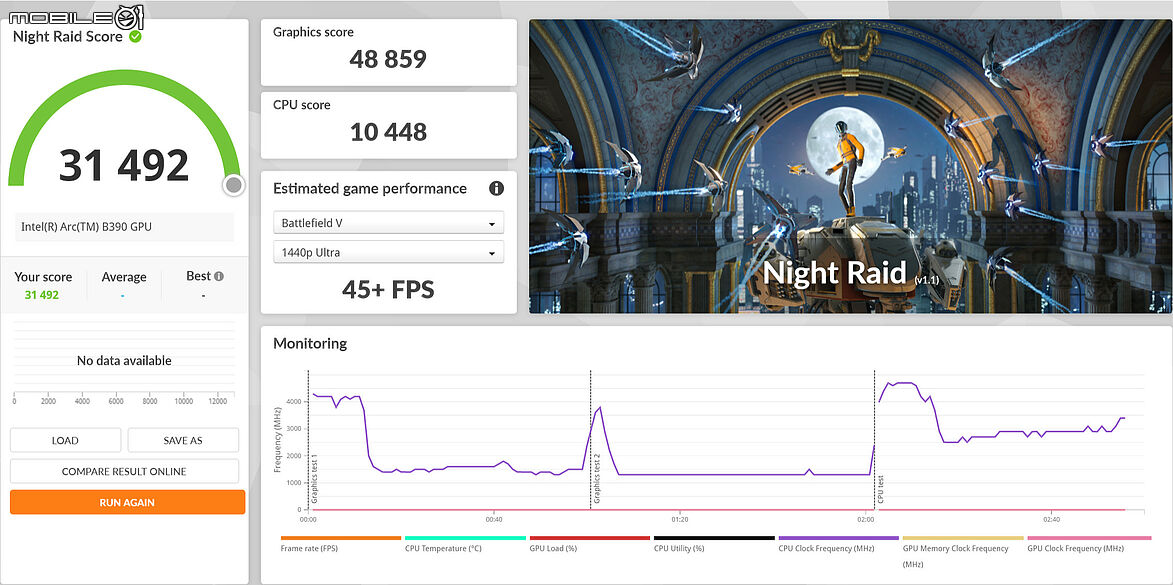
Task: Click the info icon beside Best
Action: (218, 276)
